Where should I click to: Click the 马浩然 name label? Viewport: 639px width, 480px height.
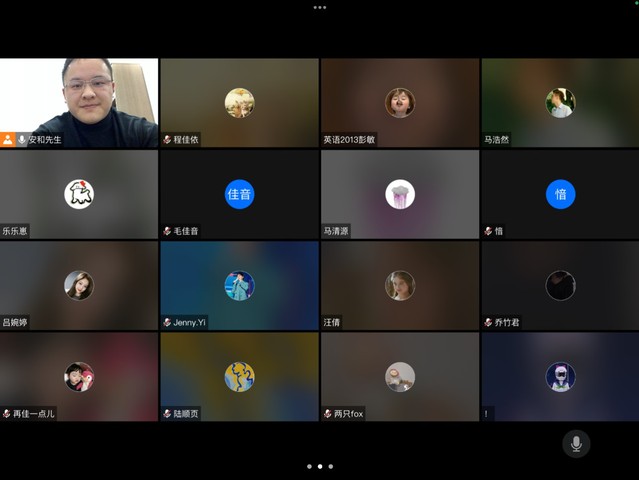point(497,140)
